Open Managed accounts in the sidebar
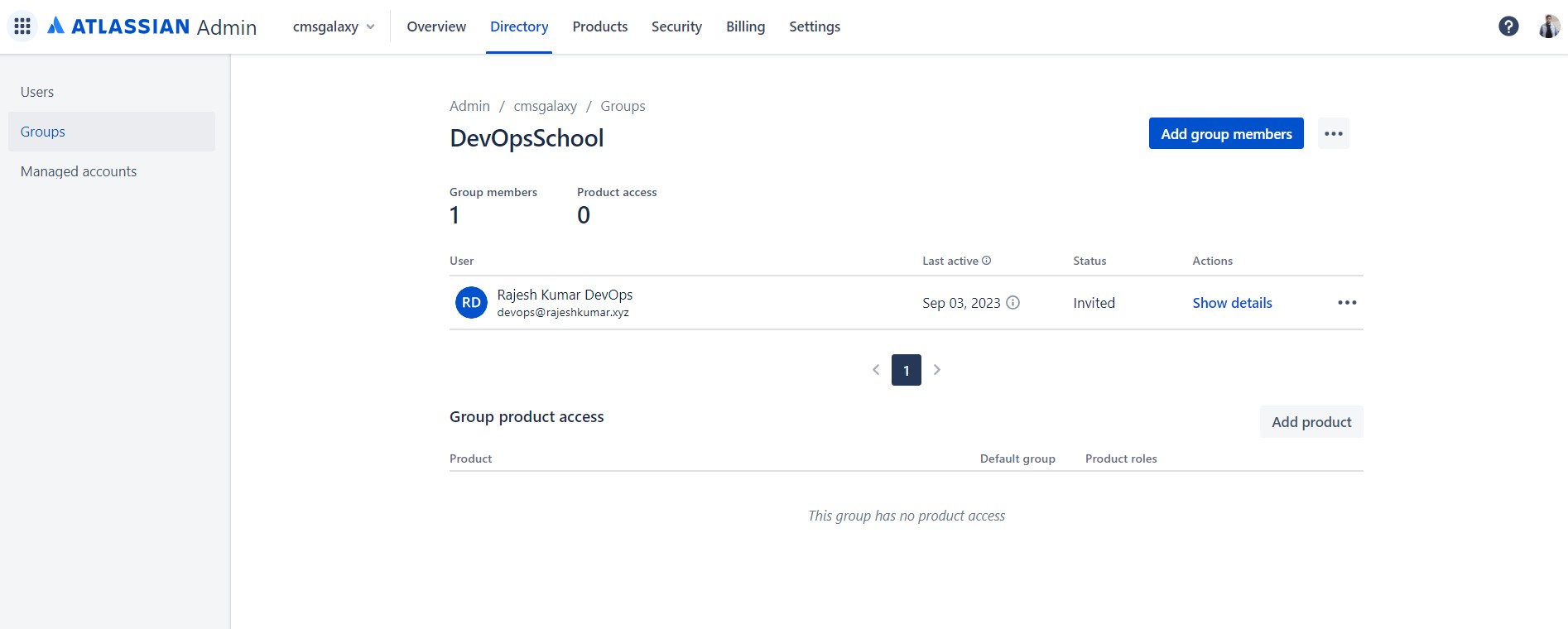The image size is (1568, 629). (x=112, y=171)
